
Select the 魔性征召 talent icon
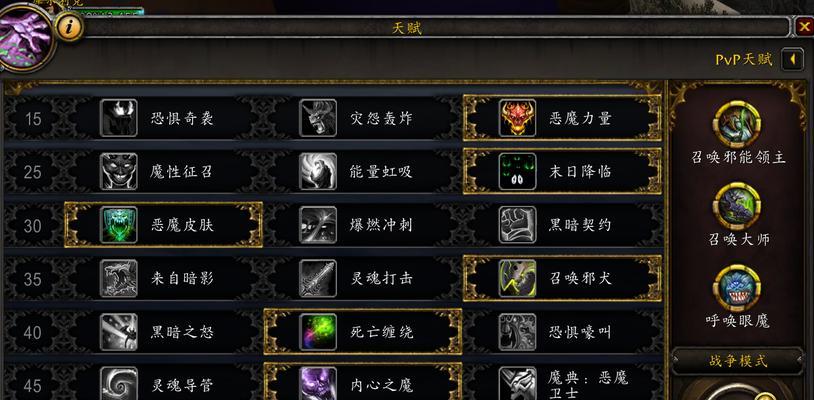[x=119, y=172]
